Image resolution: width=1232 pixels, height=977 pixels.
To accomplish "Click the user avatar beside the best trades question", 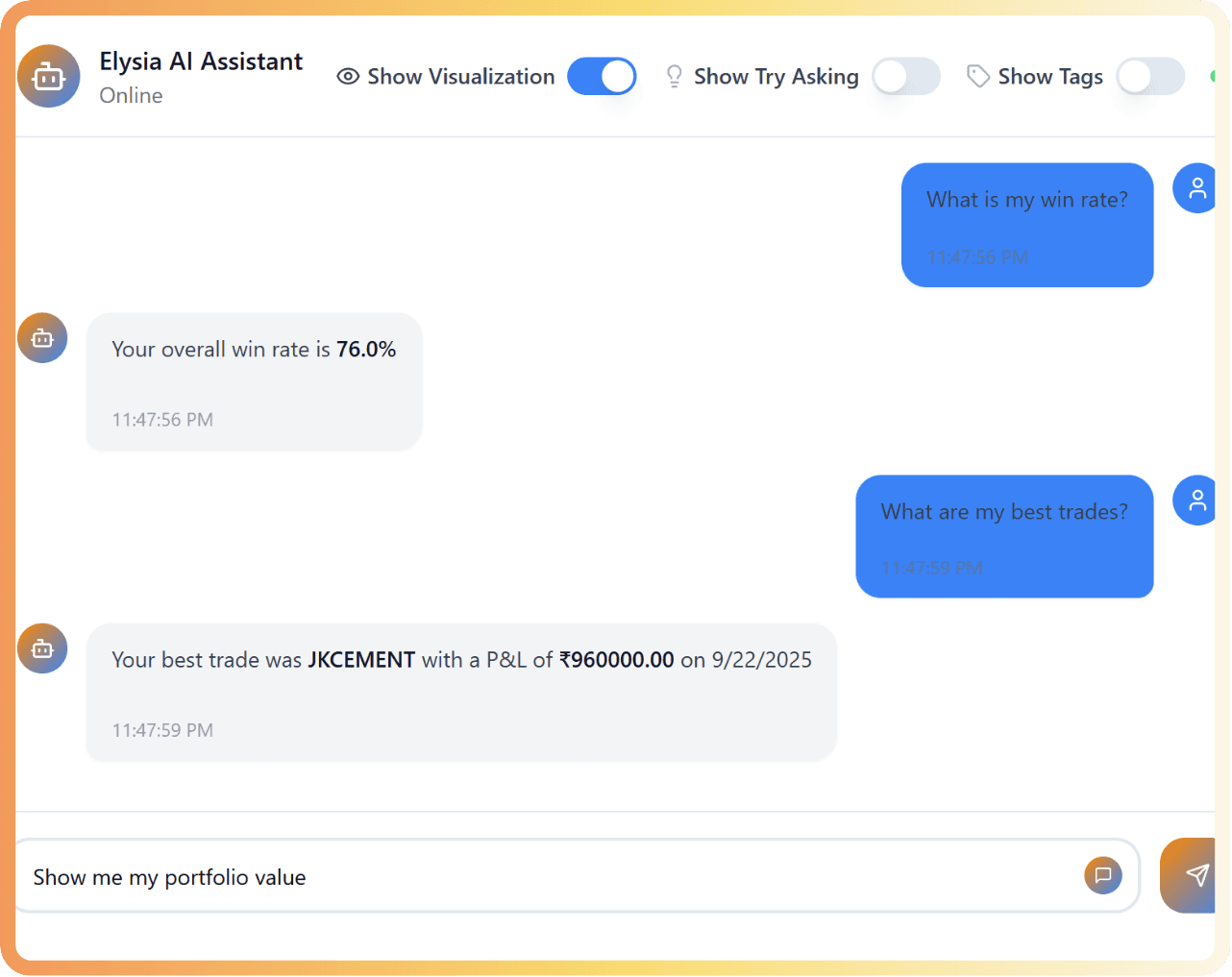I will click(1195, 501).
